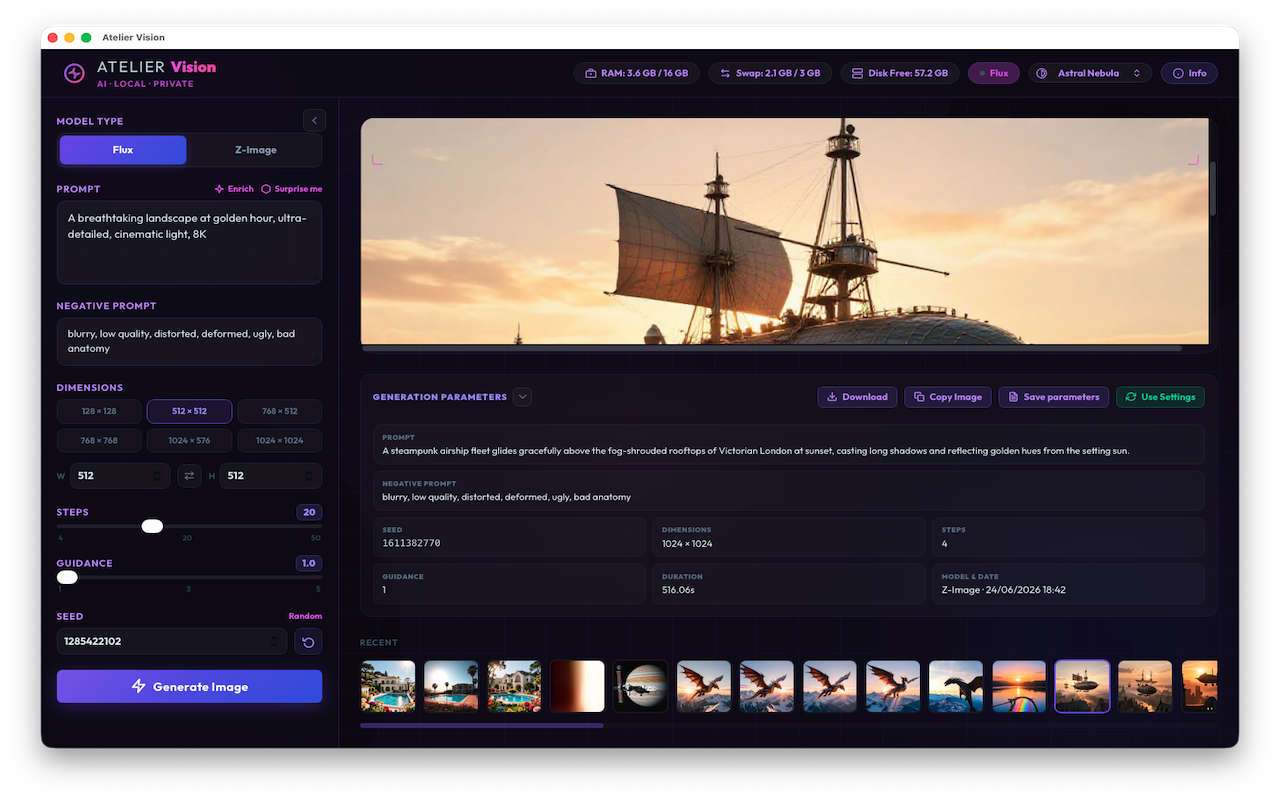The image size is (1280, 800).
Task: Copy Image to clipboard
Action: pyautogui.click(x=948, y=397)
